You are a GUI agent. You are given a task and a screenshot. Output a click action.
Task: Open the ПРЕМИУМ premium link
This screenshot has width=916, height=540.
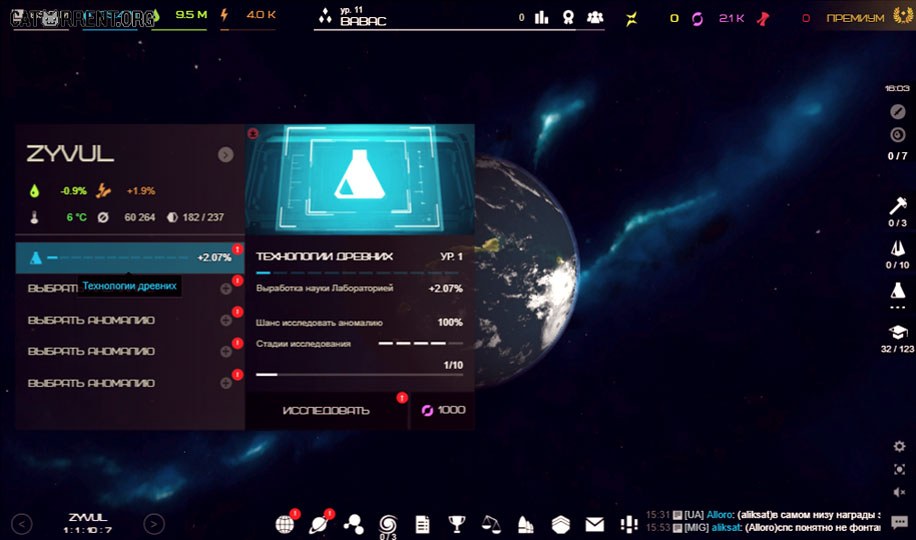coord(855,18)
